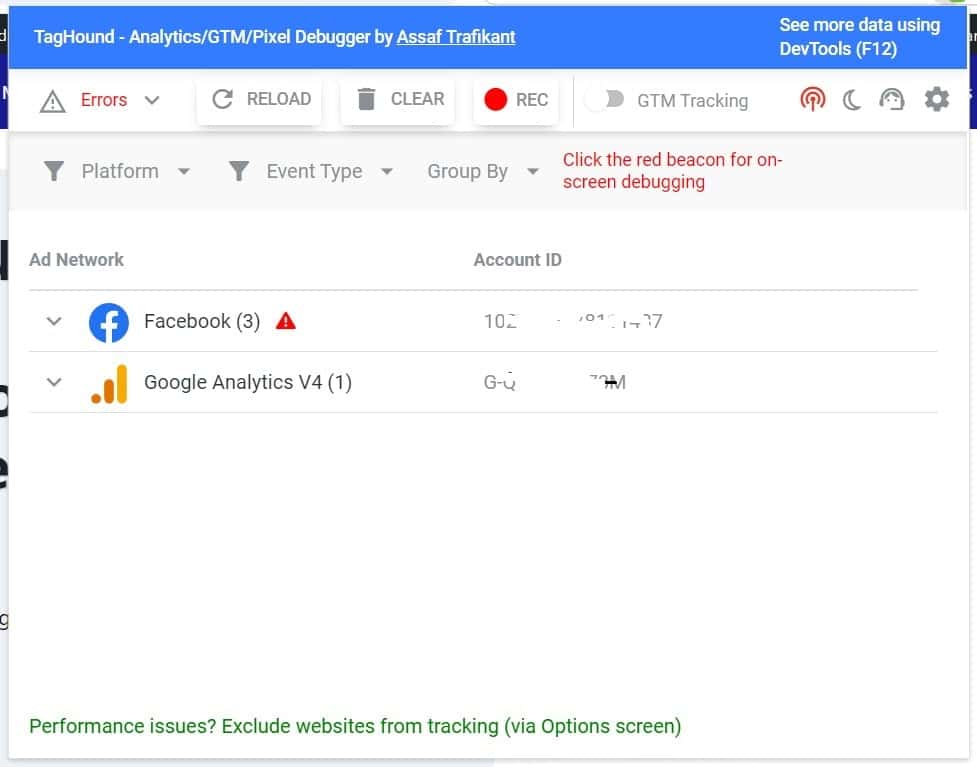Click the 'See more data using DevTools' text

pos(859,37)
